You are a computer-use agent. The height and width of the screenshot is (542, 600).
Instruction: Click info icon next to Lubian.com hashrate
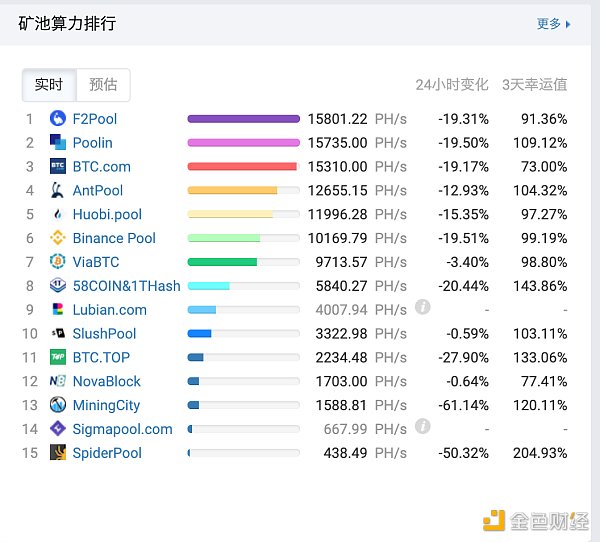tap(423, 308)
